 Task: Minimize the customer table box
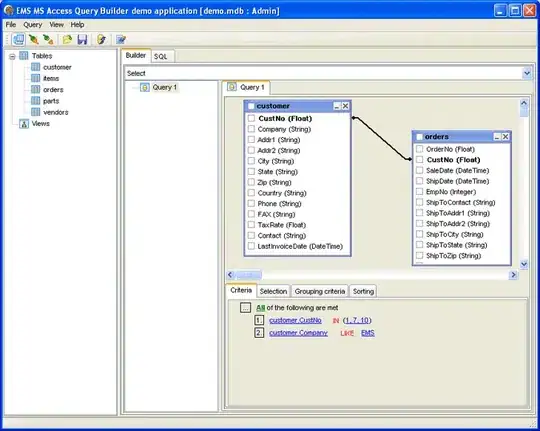click(x=336, y=106)
